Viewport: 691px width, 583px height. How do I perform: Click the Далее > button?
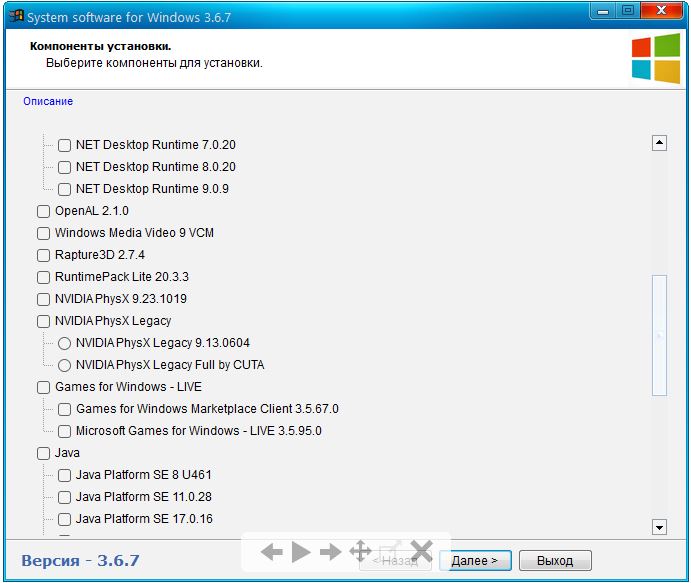click(x=475, y=561)
